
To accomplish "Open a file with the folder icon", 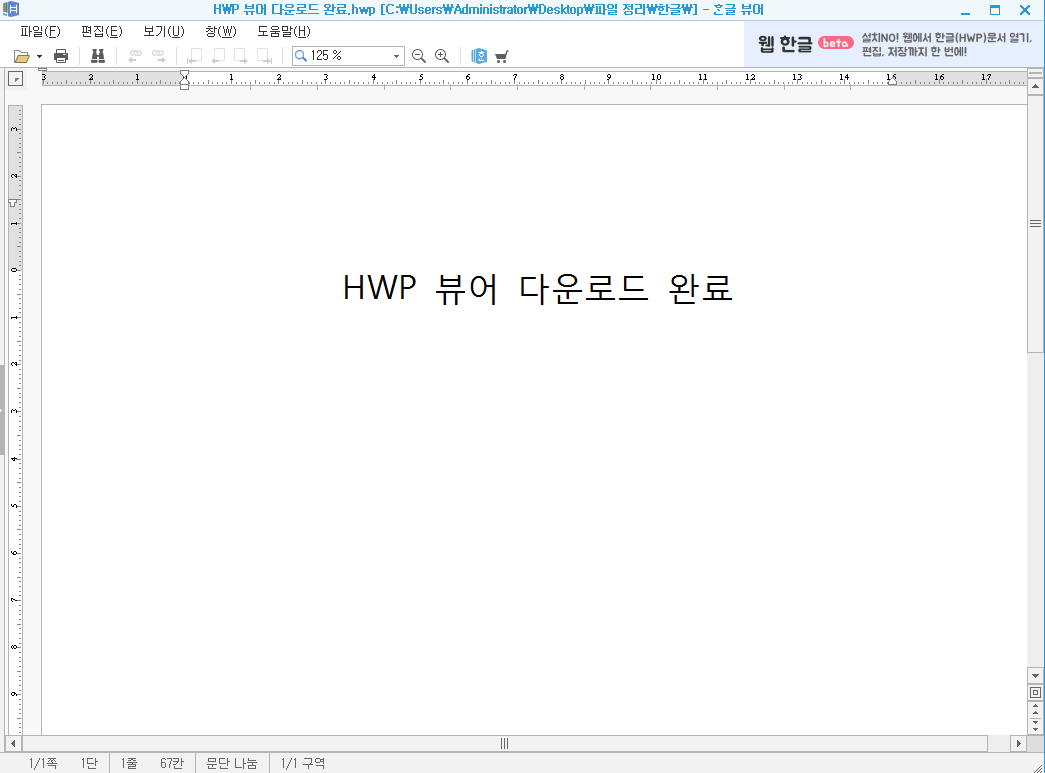I will point(21,57).
